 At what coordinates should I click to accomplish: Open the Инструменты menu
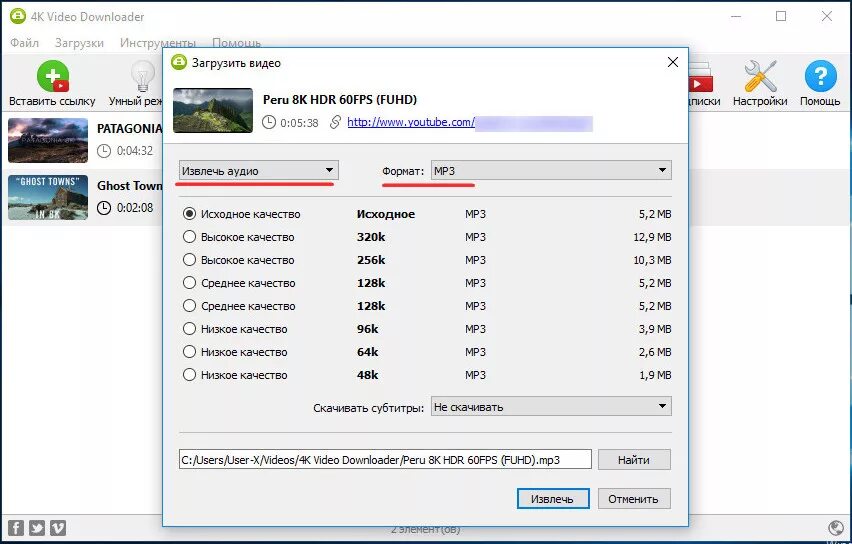[x=158, y=42]
